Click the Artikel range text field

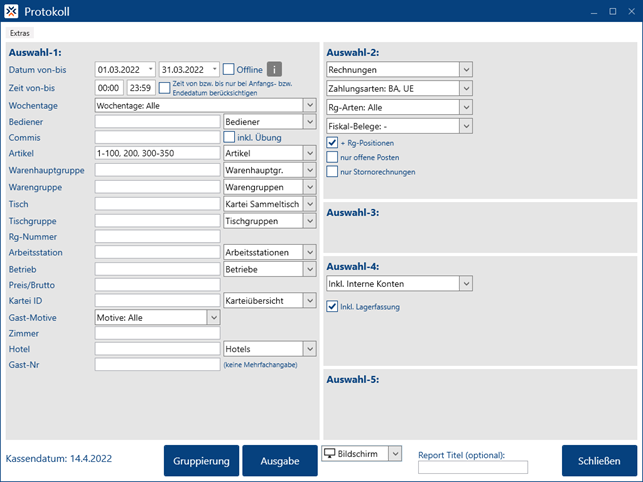pos(157,153)
